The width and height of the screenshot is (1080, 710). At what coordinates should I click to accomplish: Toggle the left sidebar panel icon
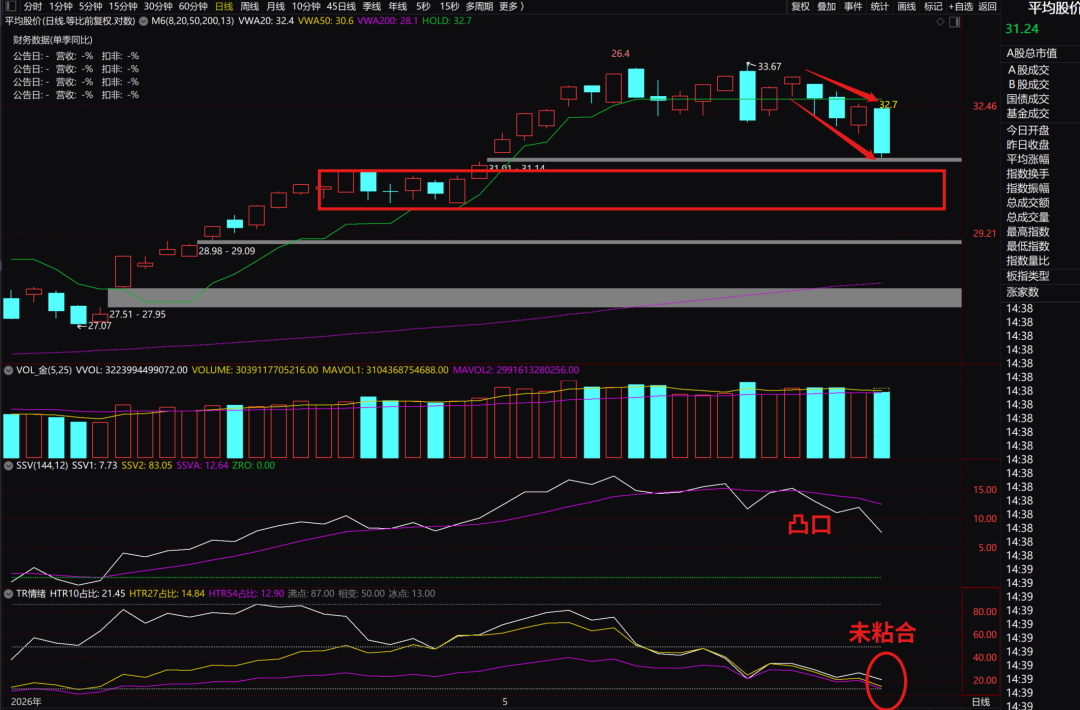[10, 6]
